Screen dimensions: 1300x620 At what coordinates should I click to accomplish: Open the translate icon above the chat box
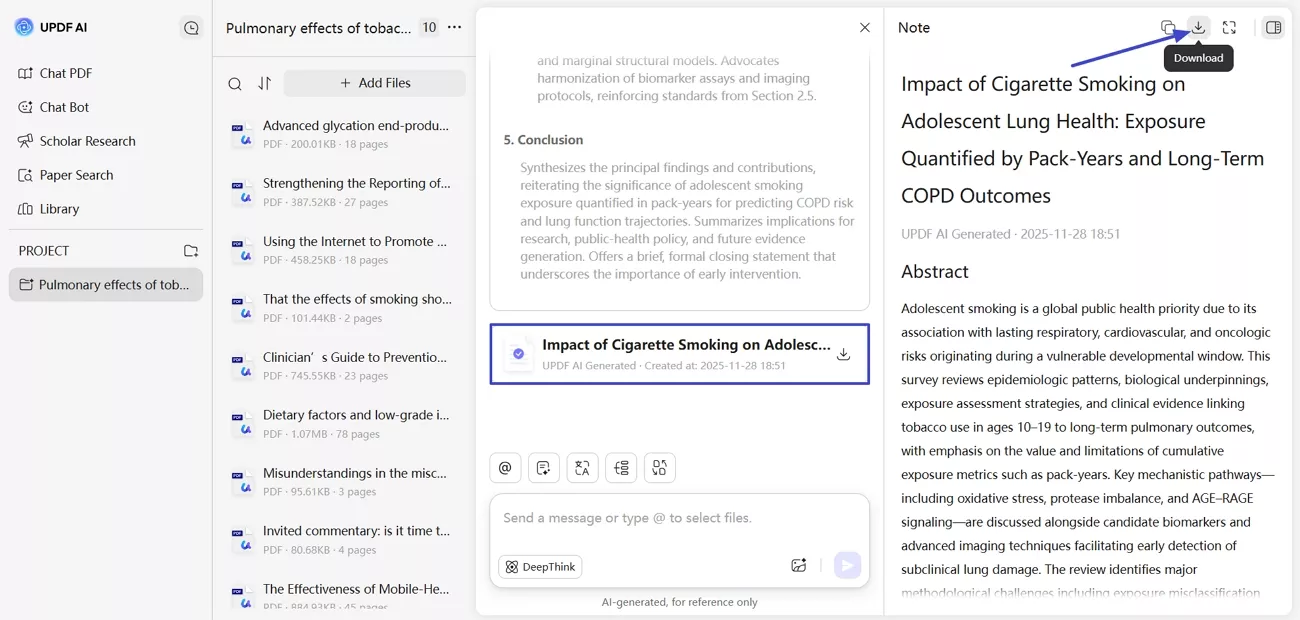click(582, 467)
